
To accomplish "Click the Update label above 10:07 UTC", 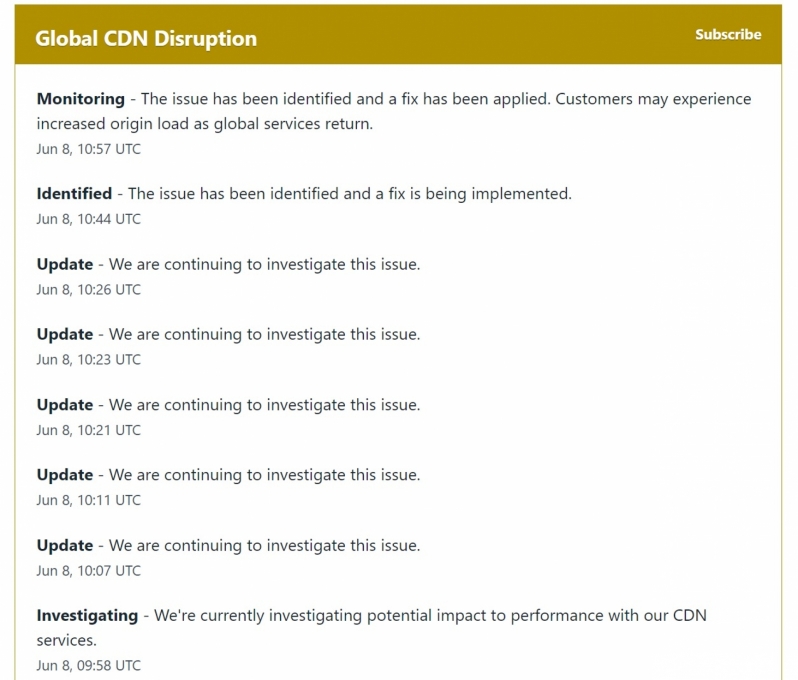I will tap(65, 546).
